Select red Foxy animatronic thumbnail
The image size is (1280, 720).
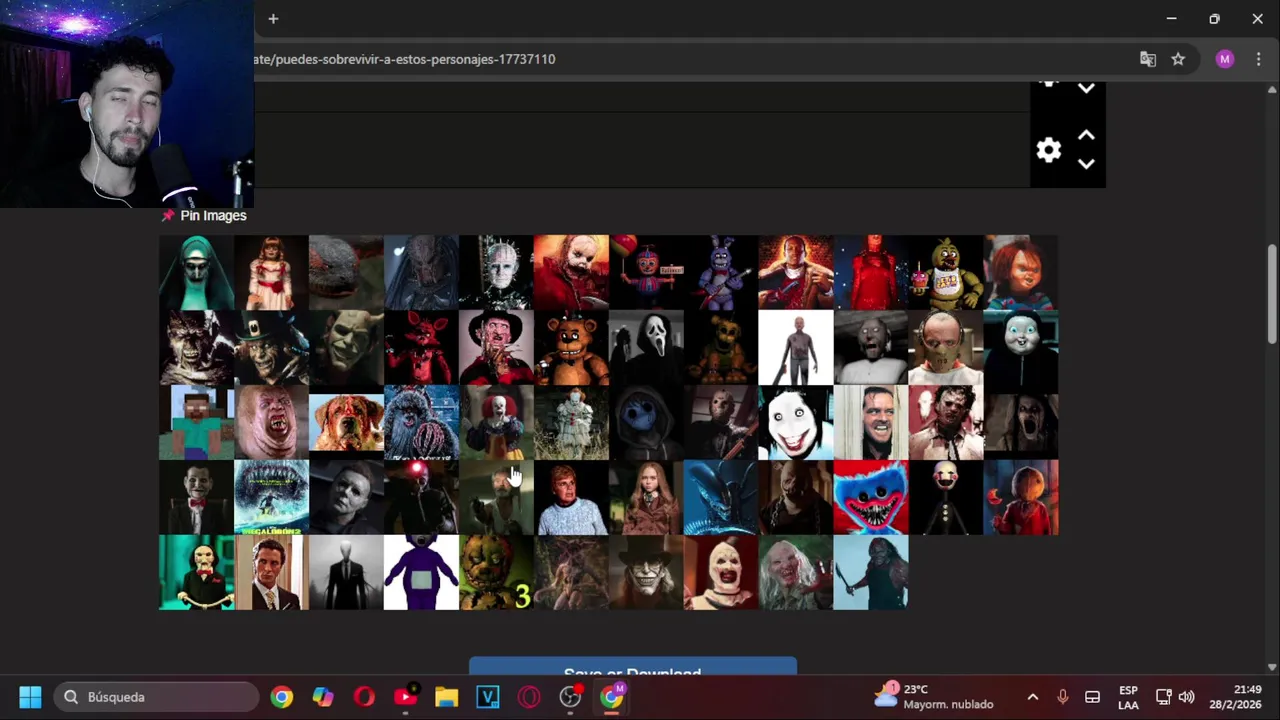tap(421, 347)
